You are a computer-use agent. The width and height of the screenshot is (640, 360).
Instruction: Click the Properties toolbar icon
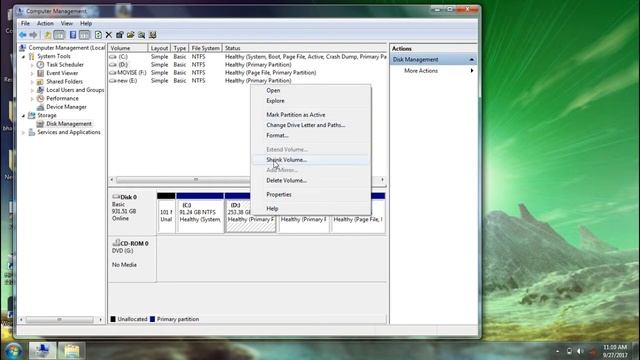tap(120, 35)
